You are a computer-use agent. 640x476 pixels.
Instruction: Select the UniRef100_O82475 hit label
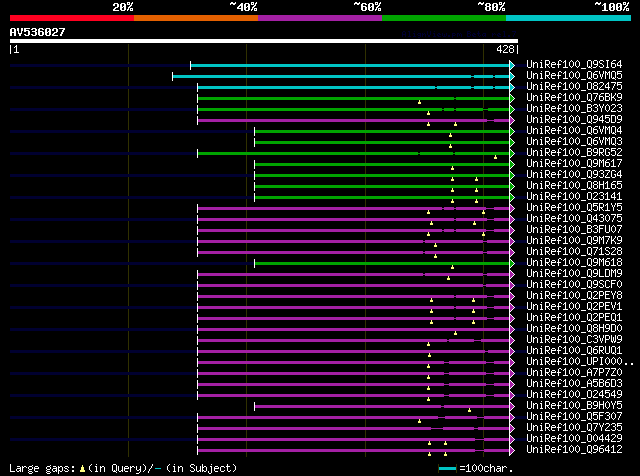(x=574, y=87)
